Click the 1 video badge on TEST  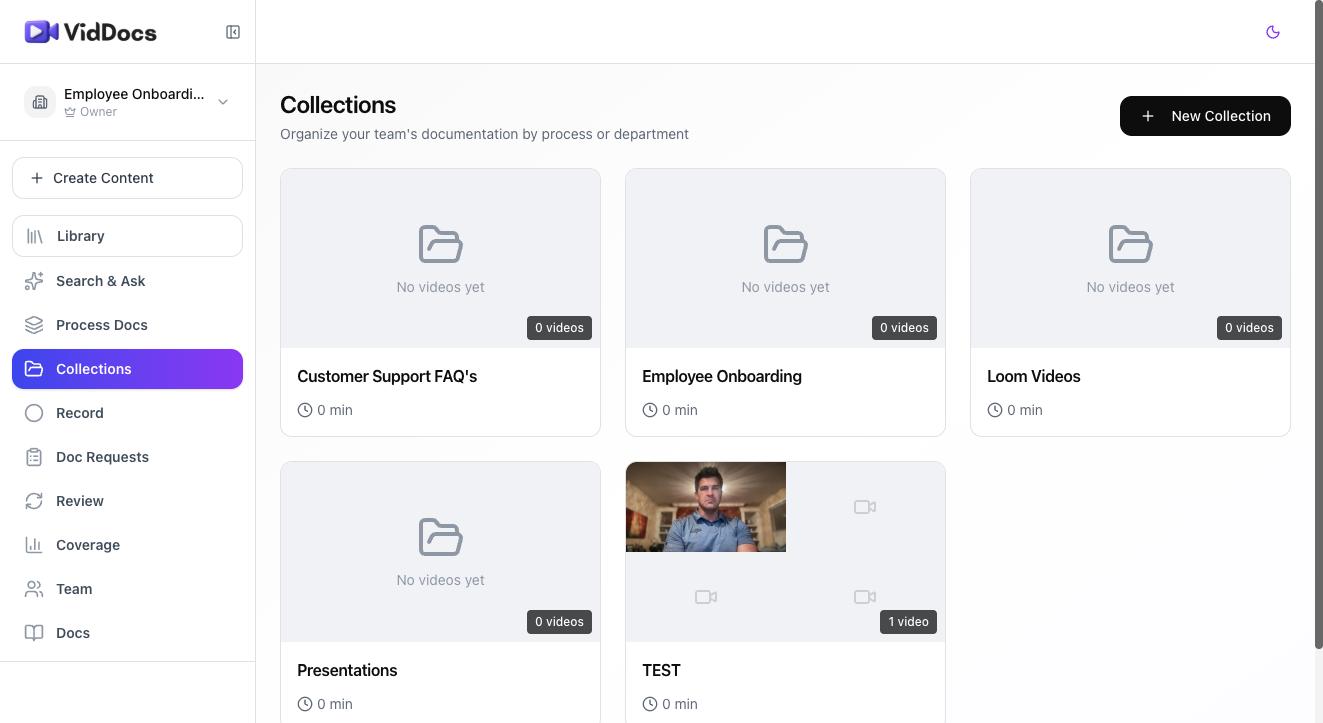coord(908,622)
